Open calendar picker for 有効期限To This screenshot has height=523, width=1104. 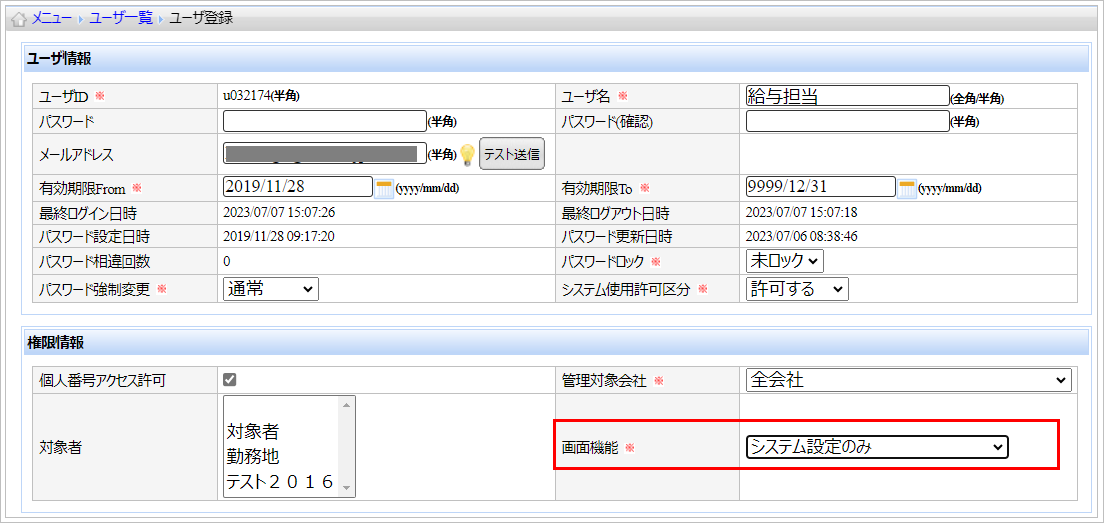(906, 189)
